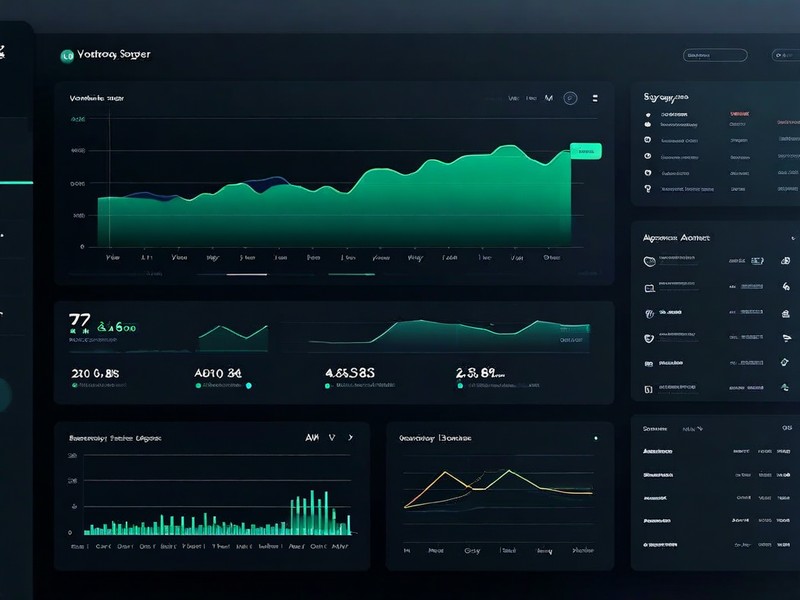Click the red highlighted value in the top services row
Image resolution: width=800 pixels, height=600 pixels.
[739, 113]
